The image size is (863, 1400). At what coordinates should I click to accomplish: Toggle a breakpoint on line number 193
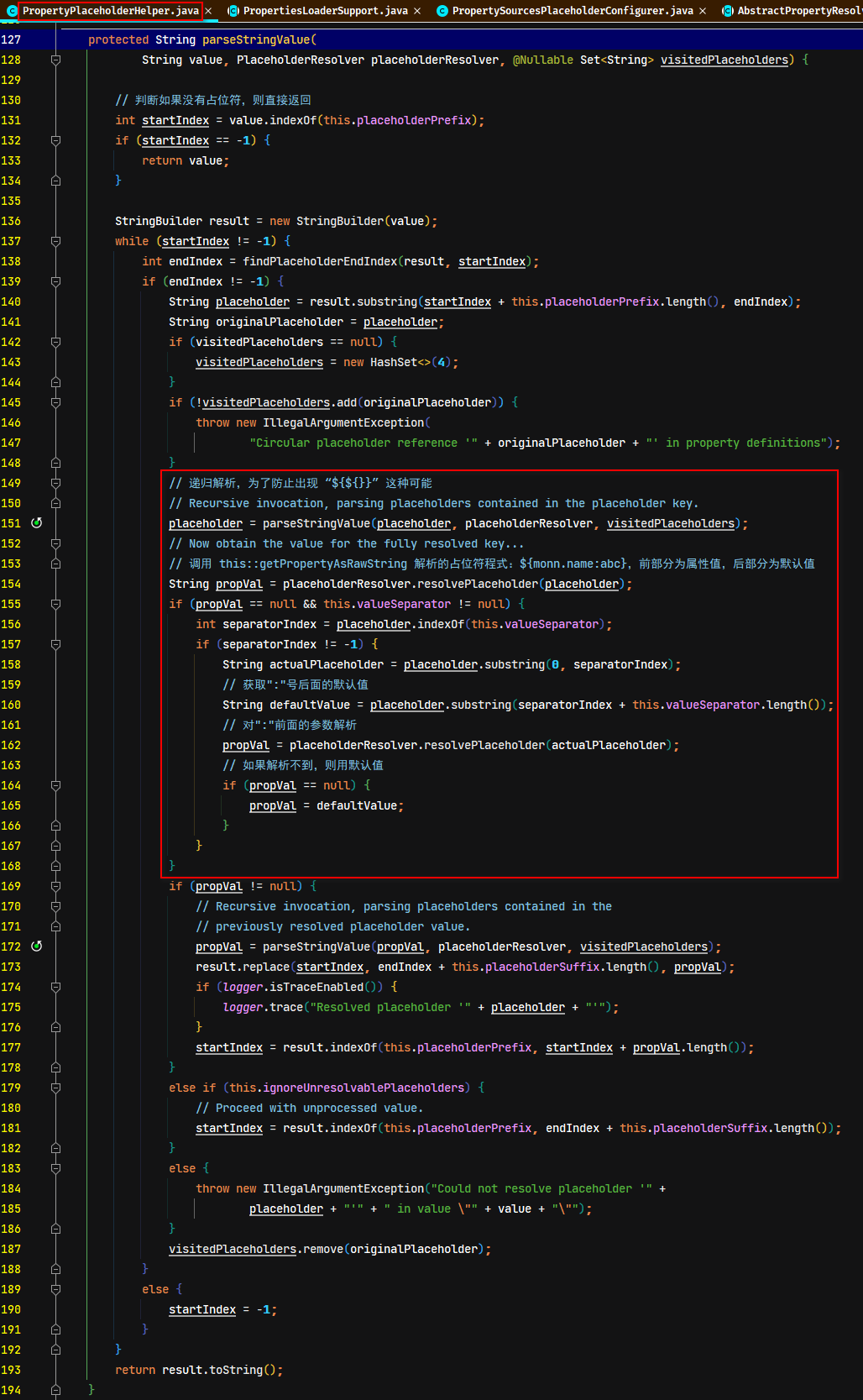point(11,1370)
